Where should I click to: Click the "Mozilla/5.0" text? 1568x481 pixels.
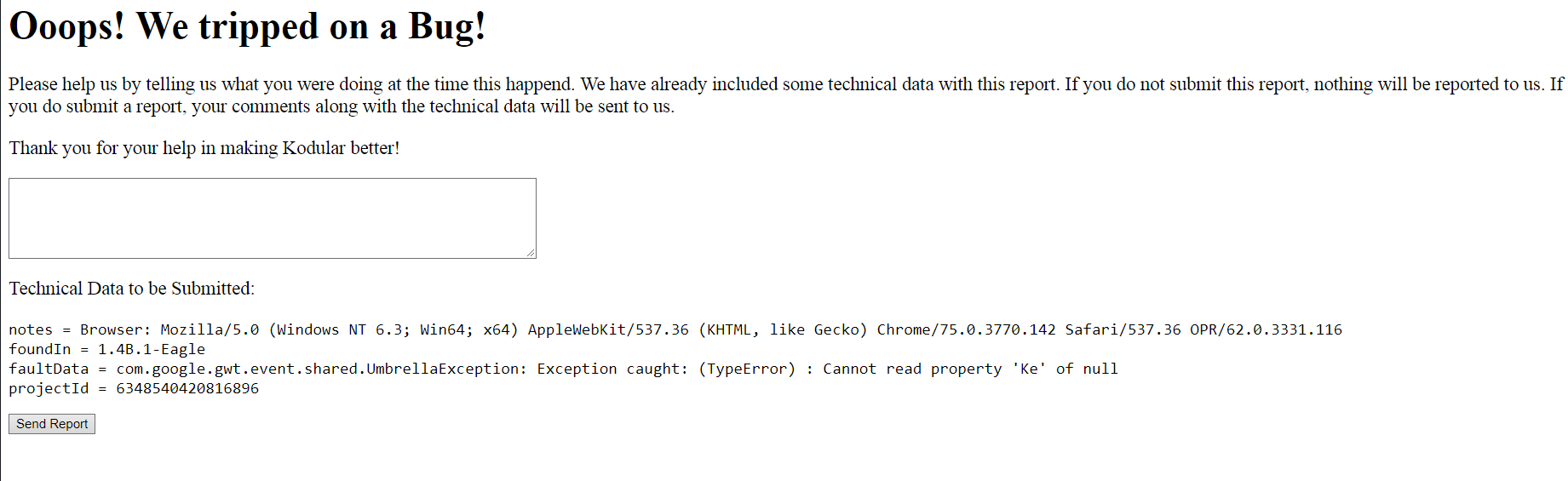tap(210, 329)
